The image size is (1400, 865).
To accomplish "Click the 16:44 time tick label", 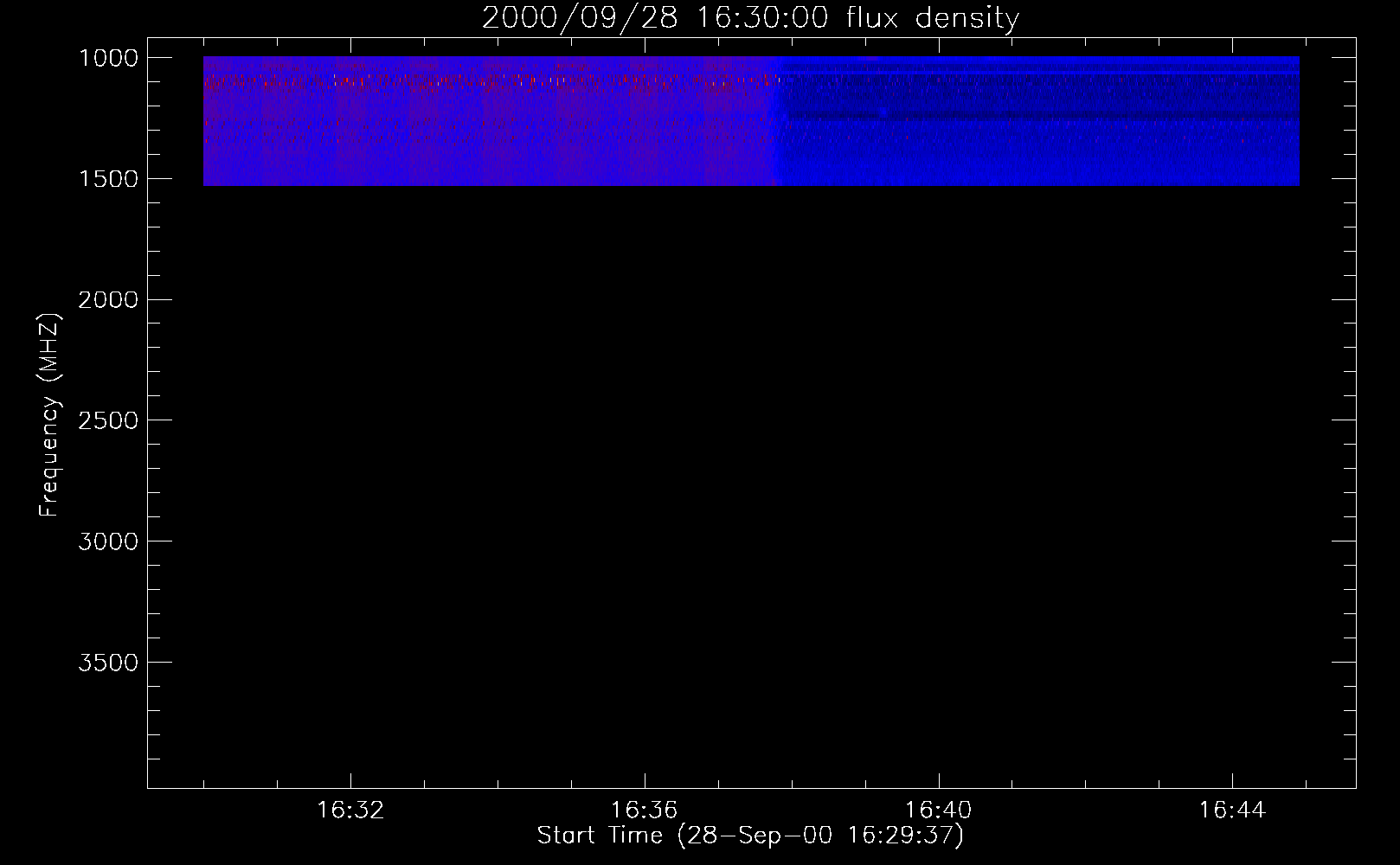I will point(1232,811).
